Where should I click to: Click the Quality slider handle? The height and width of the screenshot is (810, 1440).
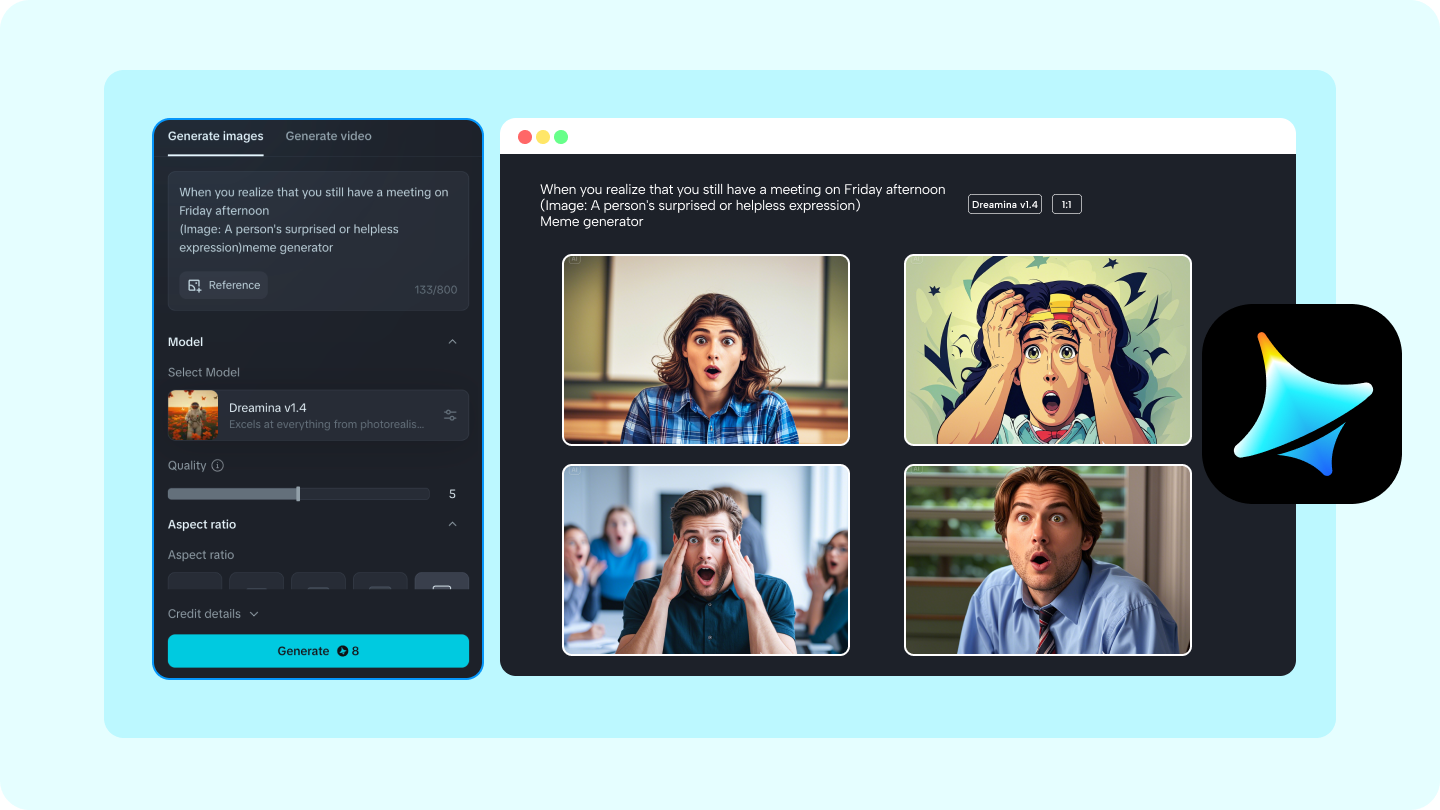[x=297, y=493]
